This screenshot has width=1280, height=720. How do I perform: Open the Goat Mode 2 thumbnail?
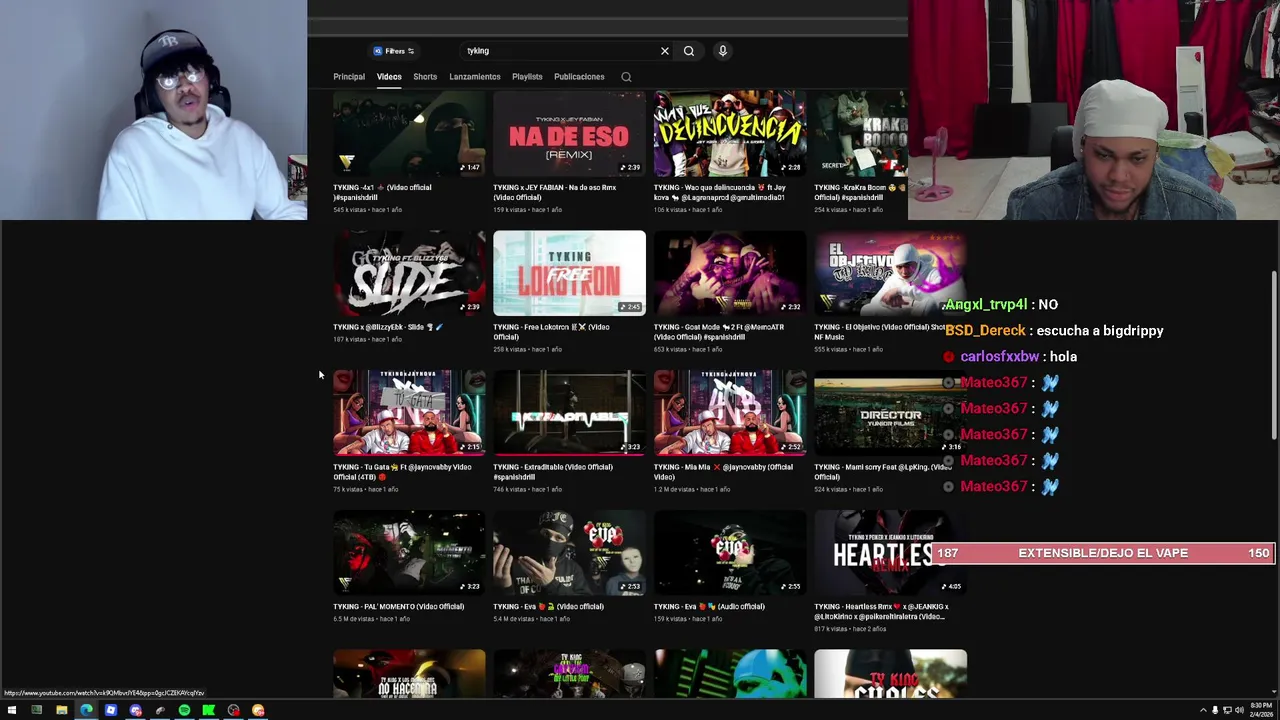[x=730, y=273]
